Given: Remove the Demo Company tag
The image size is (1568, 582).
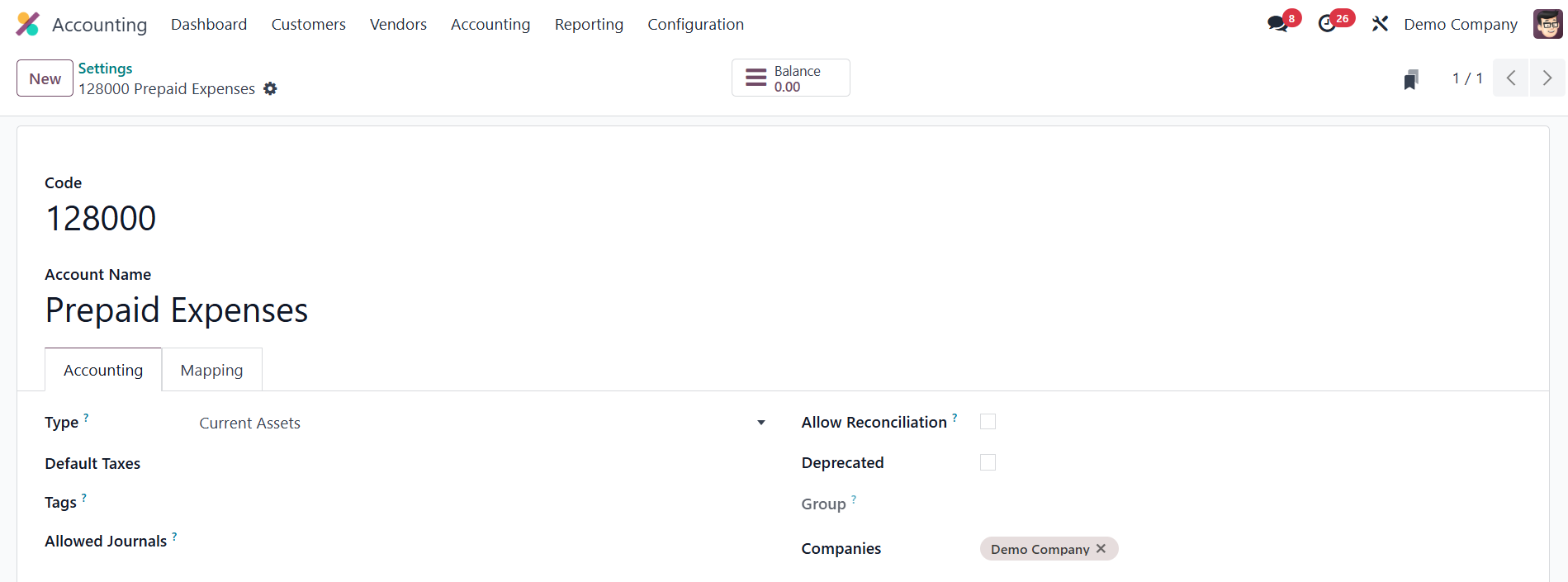Looking at the screenshot, I should [x=1101, y=549].
